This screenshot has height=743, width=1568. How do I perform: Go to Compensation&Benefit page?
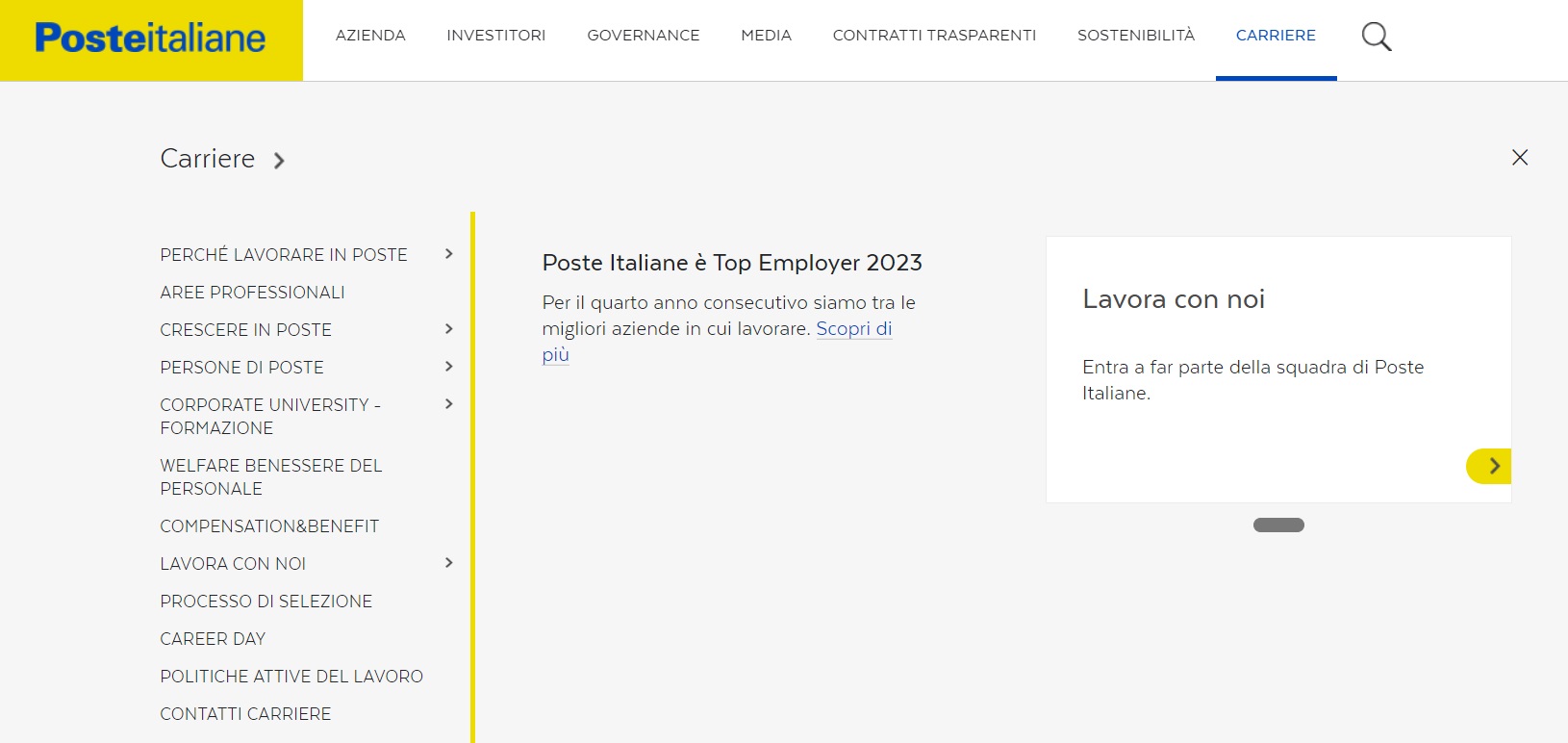tap(270, 526)
